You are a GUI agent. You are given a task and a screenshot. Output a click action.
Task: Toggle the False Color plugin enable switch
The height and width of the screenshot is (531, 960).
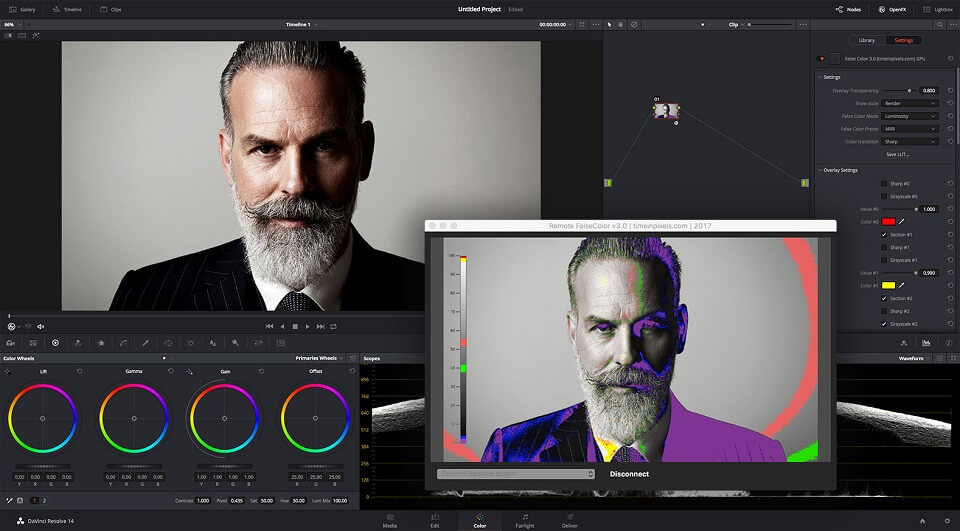point(821,59)
